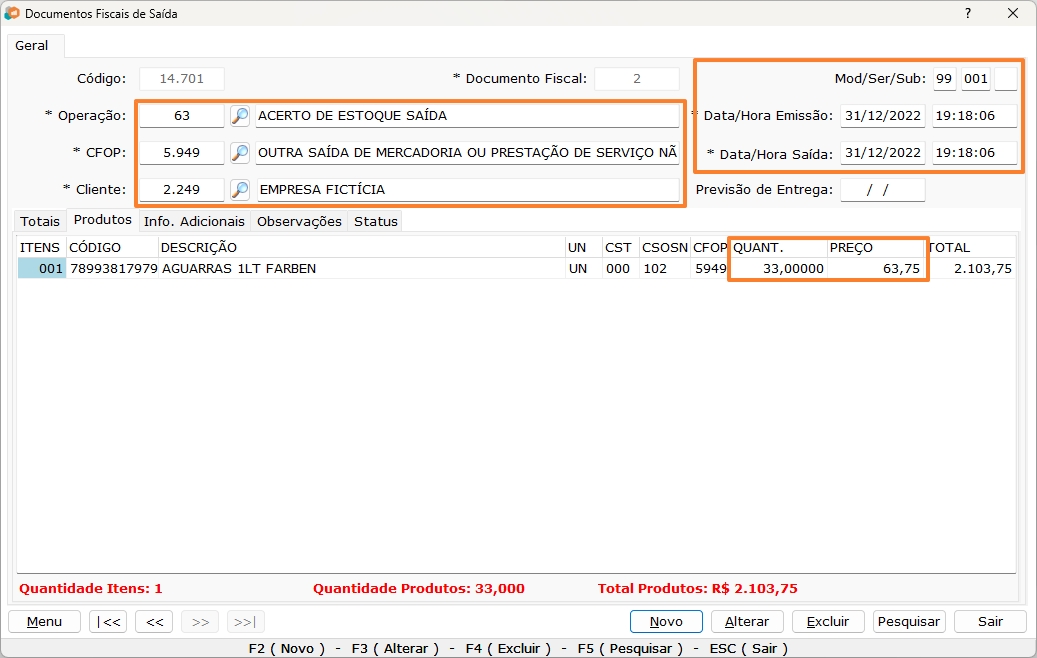This screenshot has height=658, width=1037.
Task: Open the Info. Adicionais tab
Action: pyautogui.click(x=194, y=221)
